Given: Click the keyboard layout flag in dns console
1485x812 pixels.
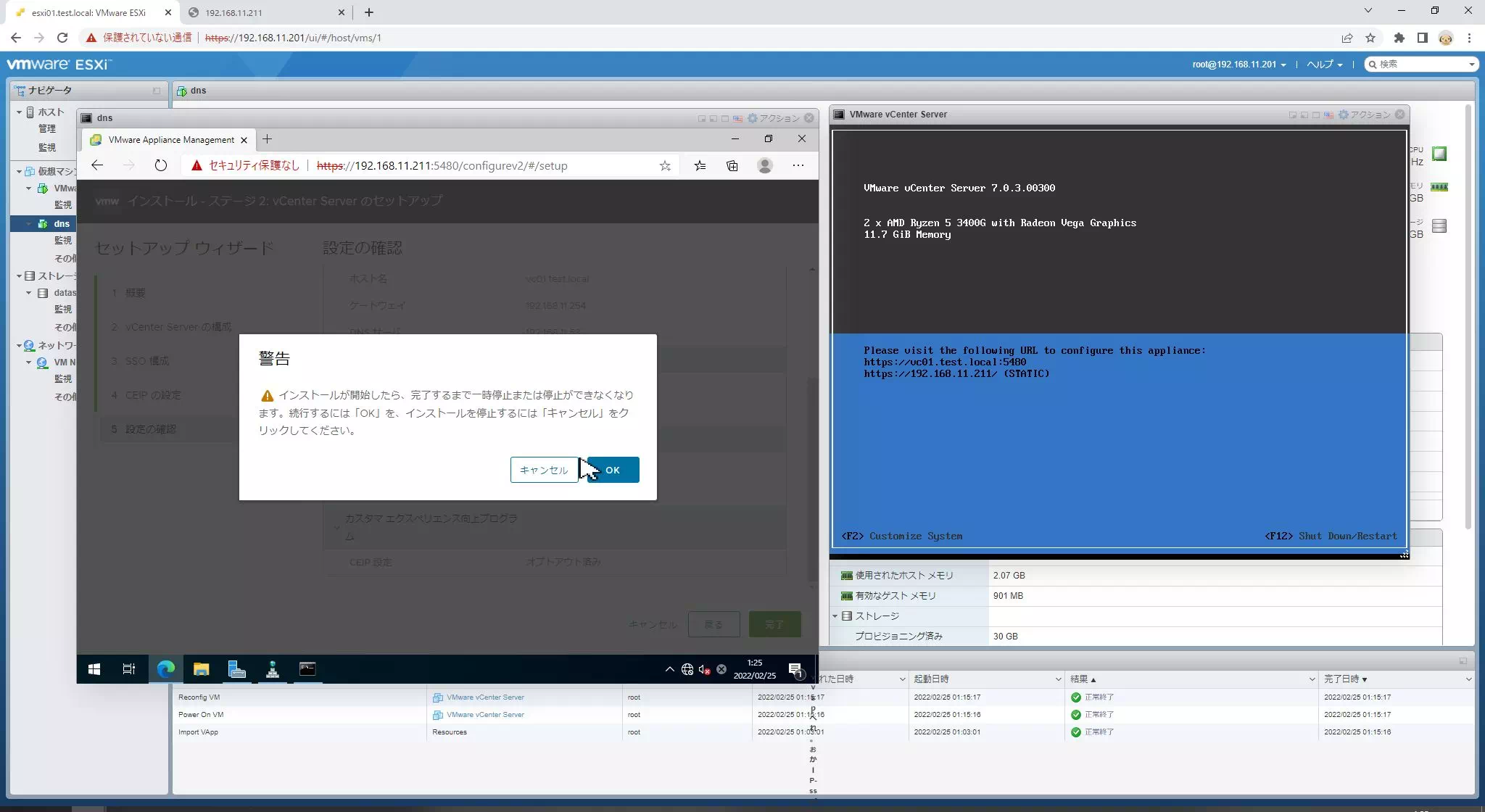Looking at the screenshot, I should (x=737, y=118).
